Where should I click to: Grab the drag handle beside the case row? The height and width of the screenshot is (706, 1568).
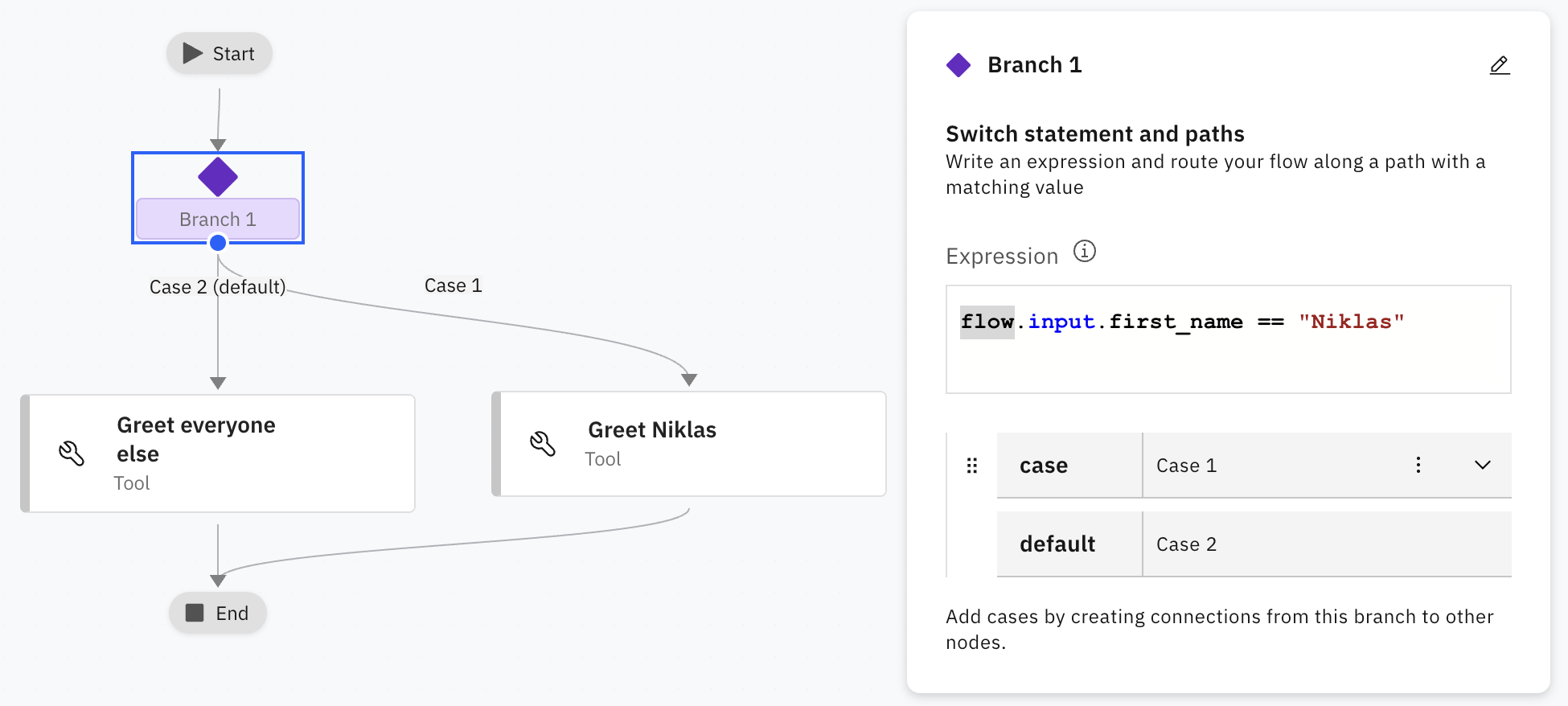pyautogui.click(x=972, y=466)
